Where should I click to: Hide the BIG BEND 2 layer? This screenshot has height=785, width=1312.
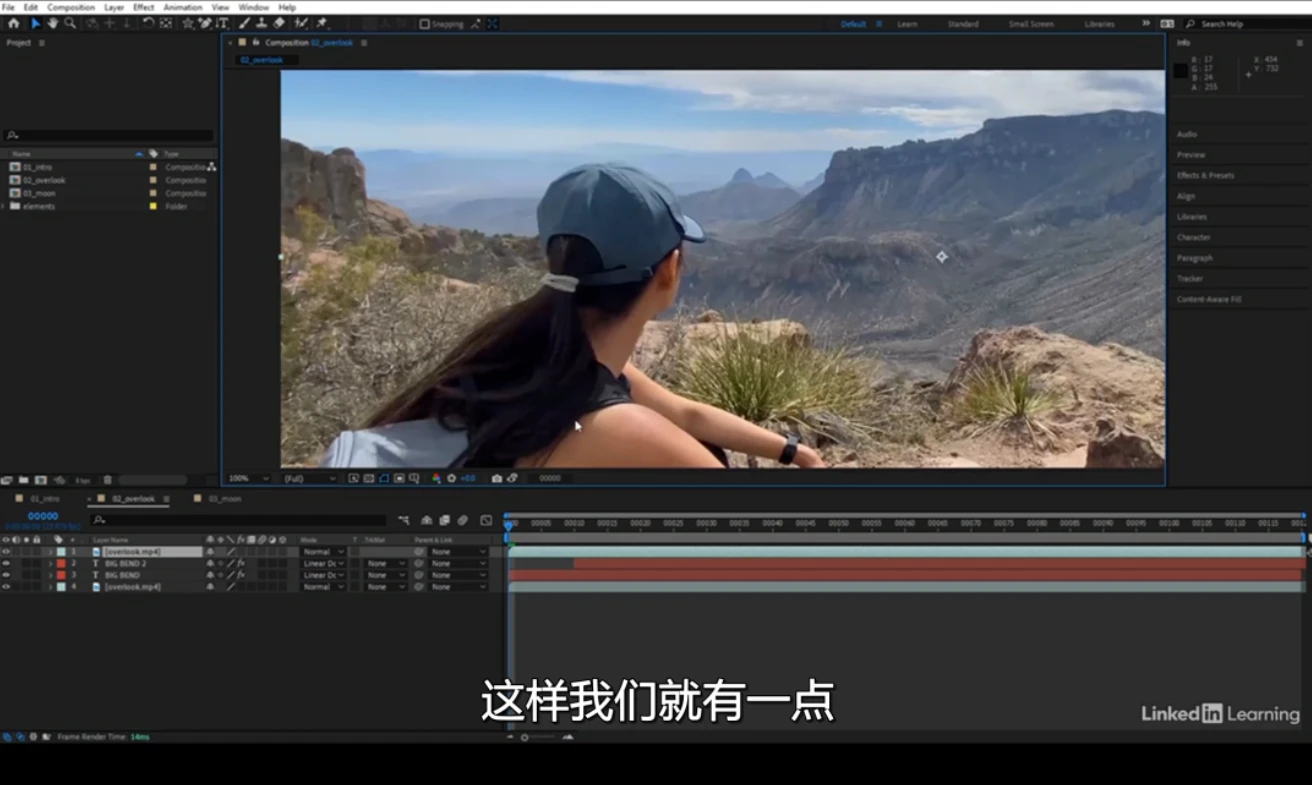[x=6, y=564]
